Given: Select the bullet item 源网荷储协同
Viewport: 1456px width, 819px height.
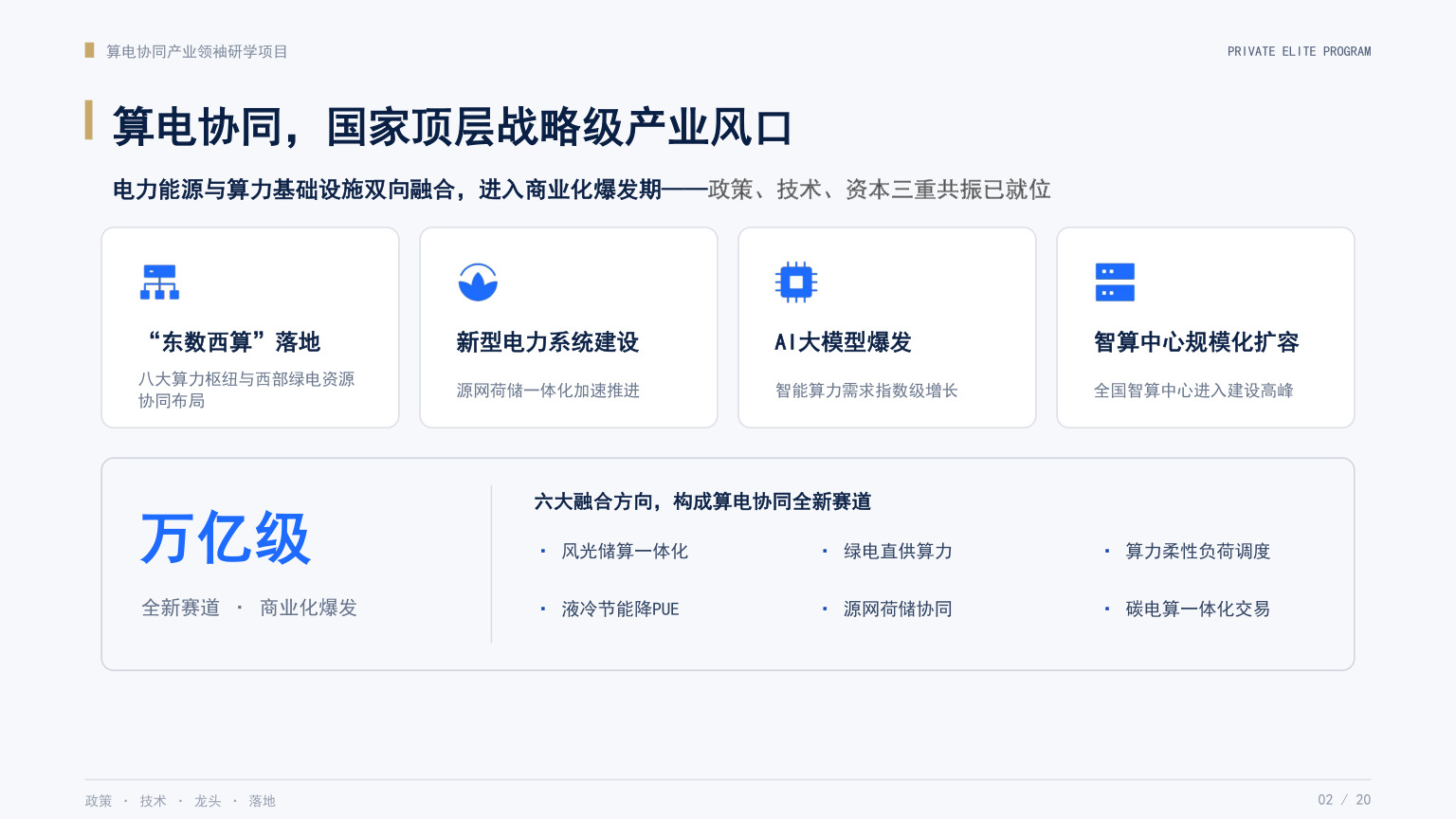Looking at the screenshot, I should 898,609.
